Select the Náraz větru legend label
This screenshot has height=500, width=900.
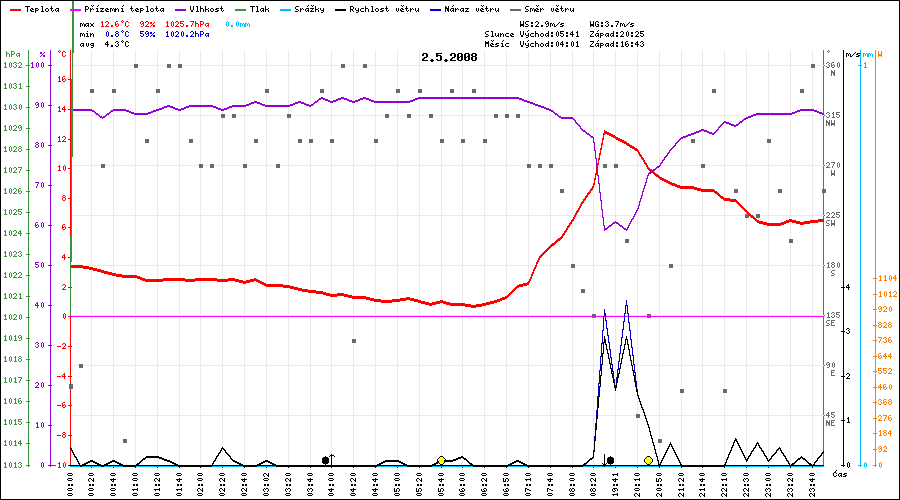click(472, 9)
